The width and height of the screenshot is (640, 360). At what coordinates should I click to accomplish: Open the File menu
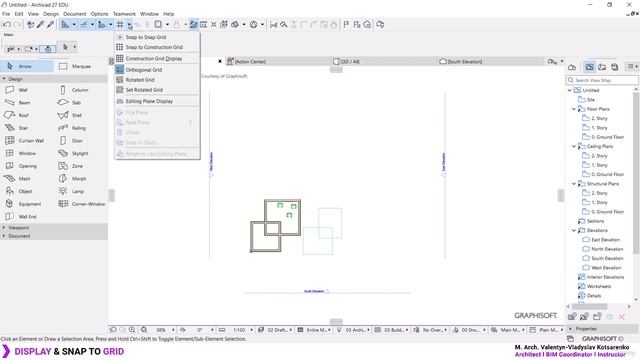click(6, 14)
